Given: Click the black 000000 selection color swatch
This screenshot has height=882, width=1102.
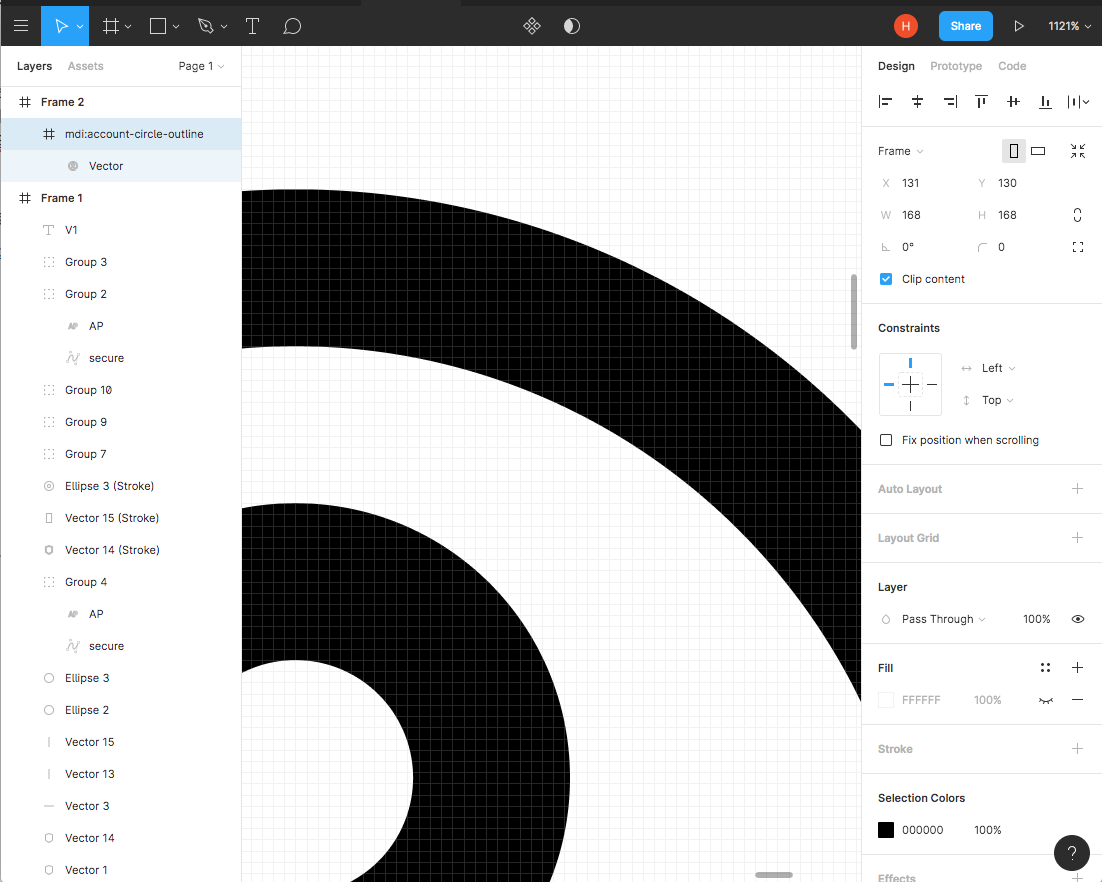Looking at the screenshot, I should pyautogui.click(x=886, y=830).
